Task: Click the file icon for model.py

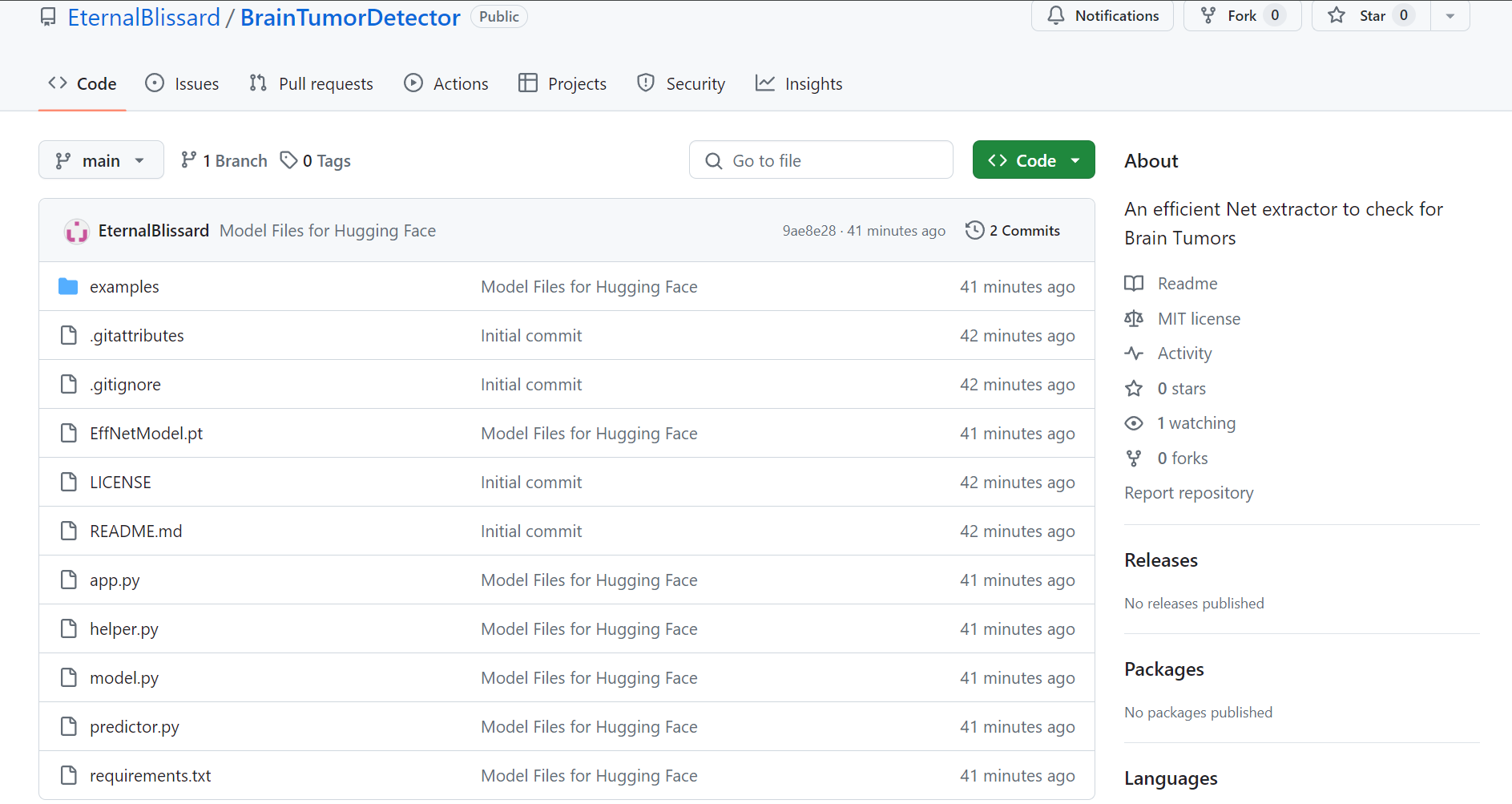Action: click(x=69, y=677)
